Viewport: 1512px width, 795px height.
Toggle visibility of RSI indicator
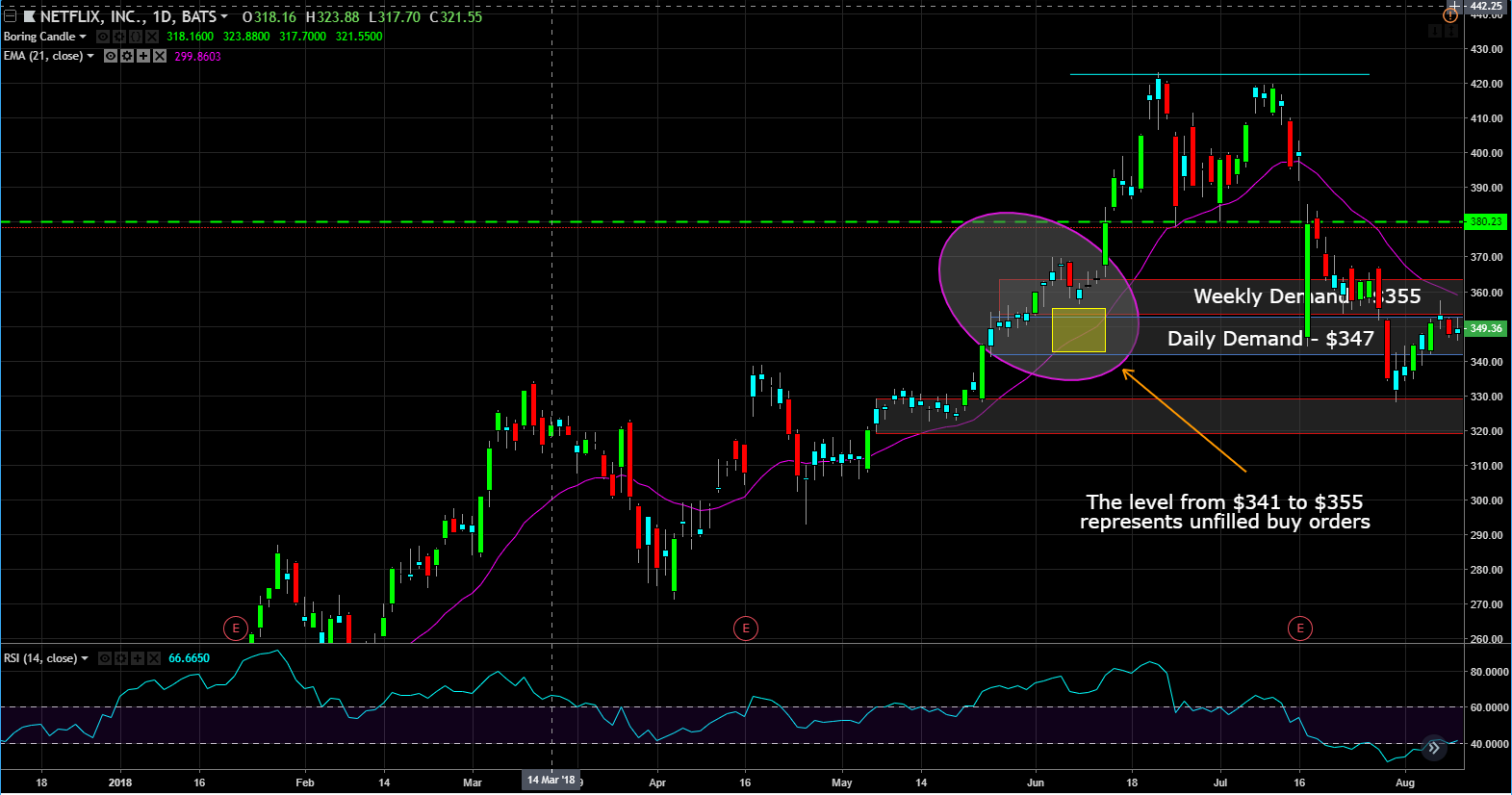click(105, 658)
